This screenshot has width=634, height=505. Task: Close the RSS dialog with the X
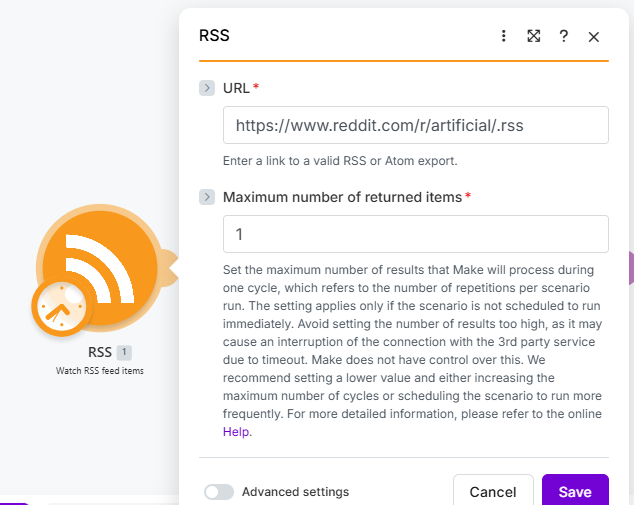594,37
